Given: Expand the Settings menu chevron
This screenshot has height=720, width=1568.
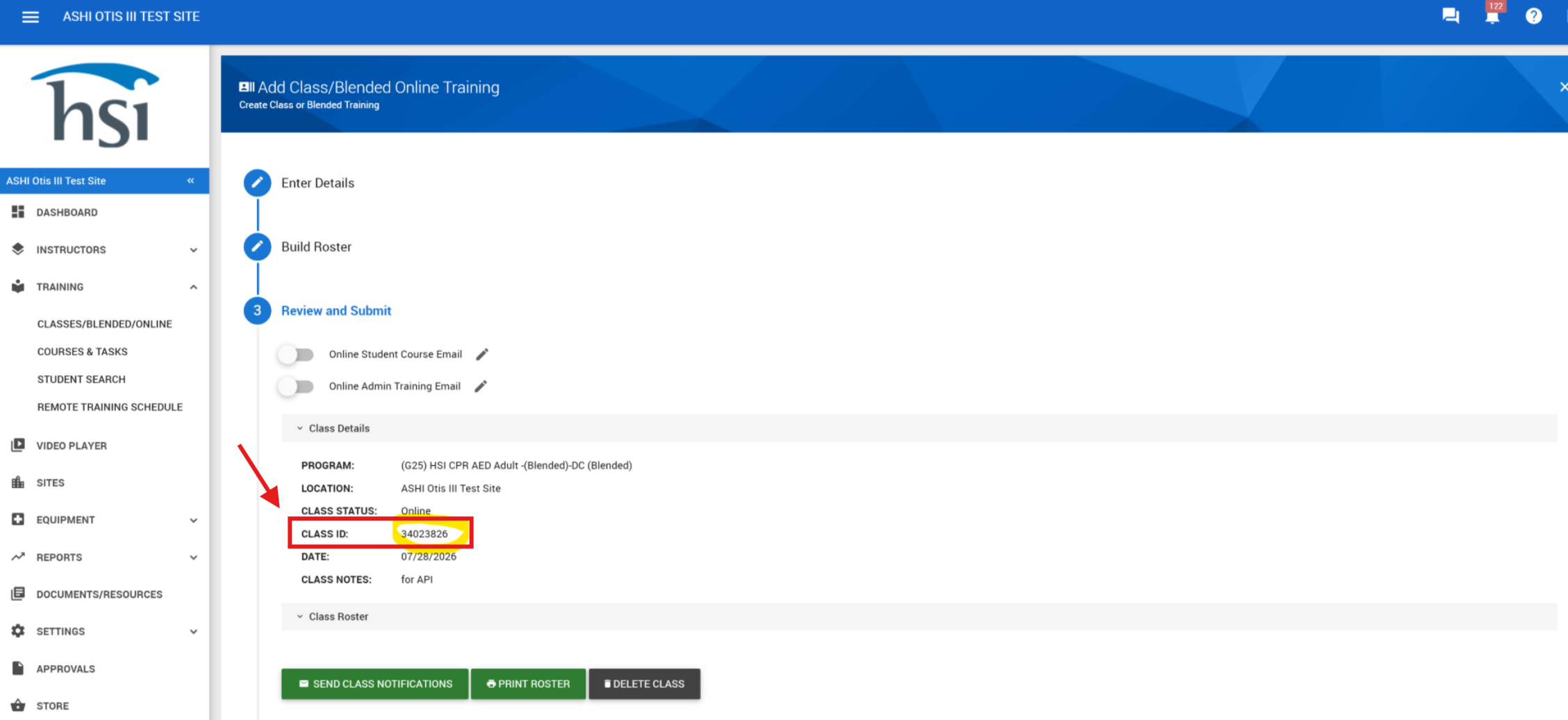Looking at the screenshot, I should click(194, 632).
